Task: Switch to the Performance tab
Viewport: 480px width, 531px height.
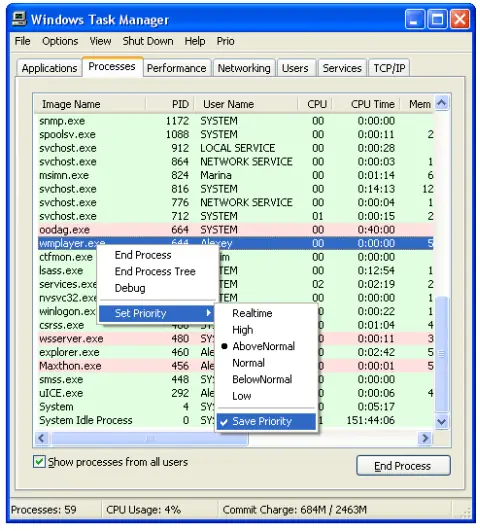Action: point(176,68)
